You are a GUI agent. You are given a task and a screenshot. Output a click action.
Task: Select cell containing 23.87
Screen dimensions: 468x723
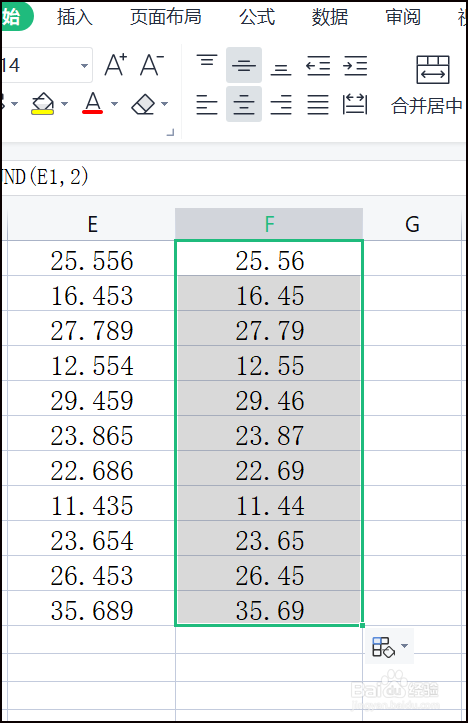tap(269, 435)
